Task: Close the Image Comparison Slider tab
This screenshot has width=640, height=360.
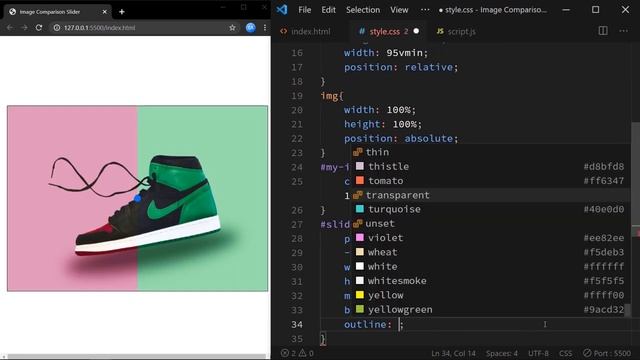Action: pyautogui.click(x=104, y=12)
